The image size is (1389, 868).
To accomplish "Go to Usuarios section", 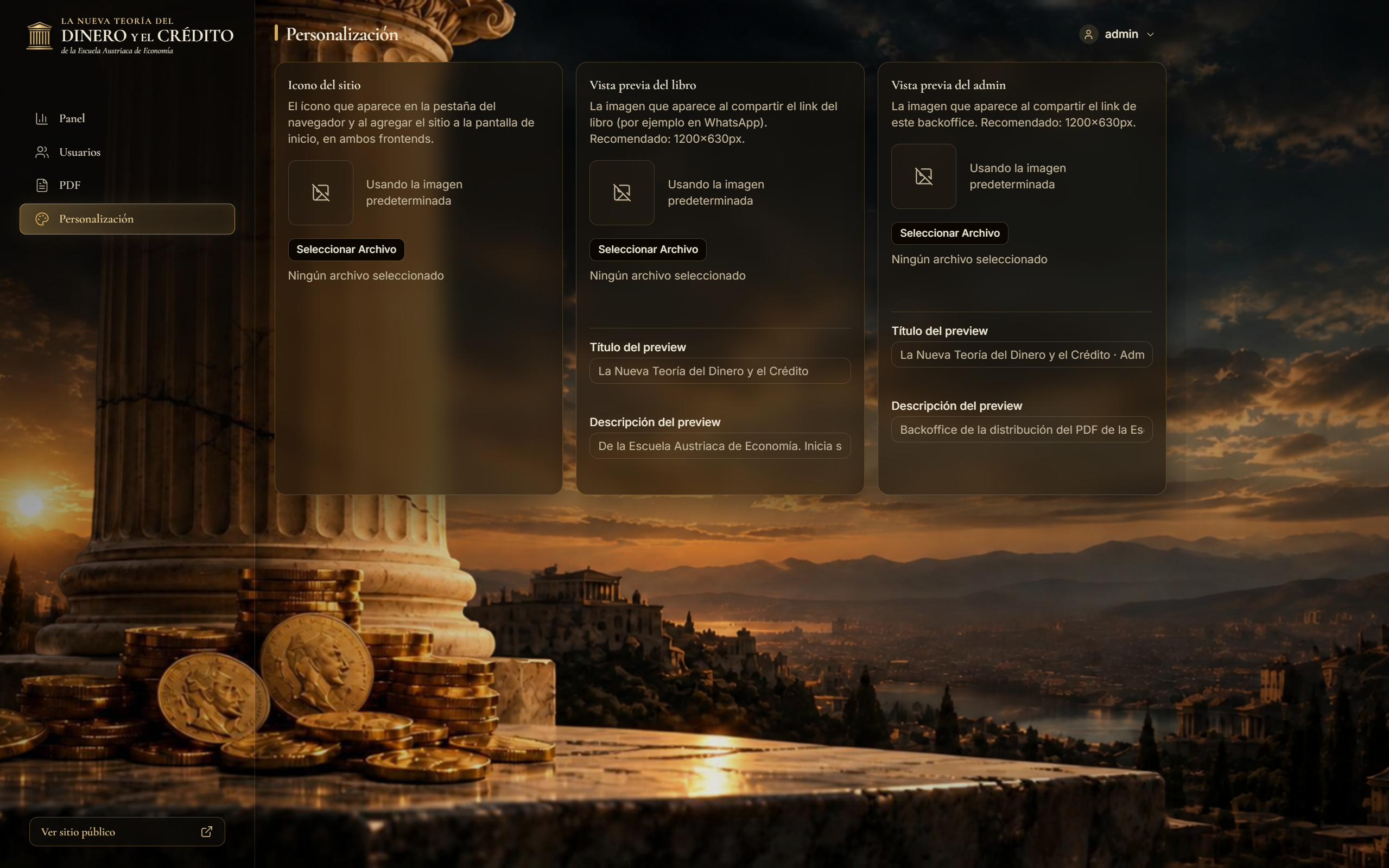I will [x=127, y=152].
